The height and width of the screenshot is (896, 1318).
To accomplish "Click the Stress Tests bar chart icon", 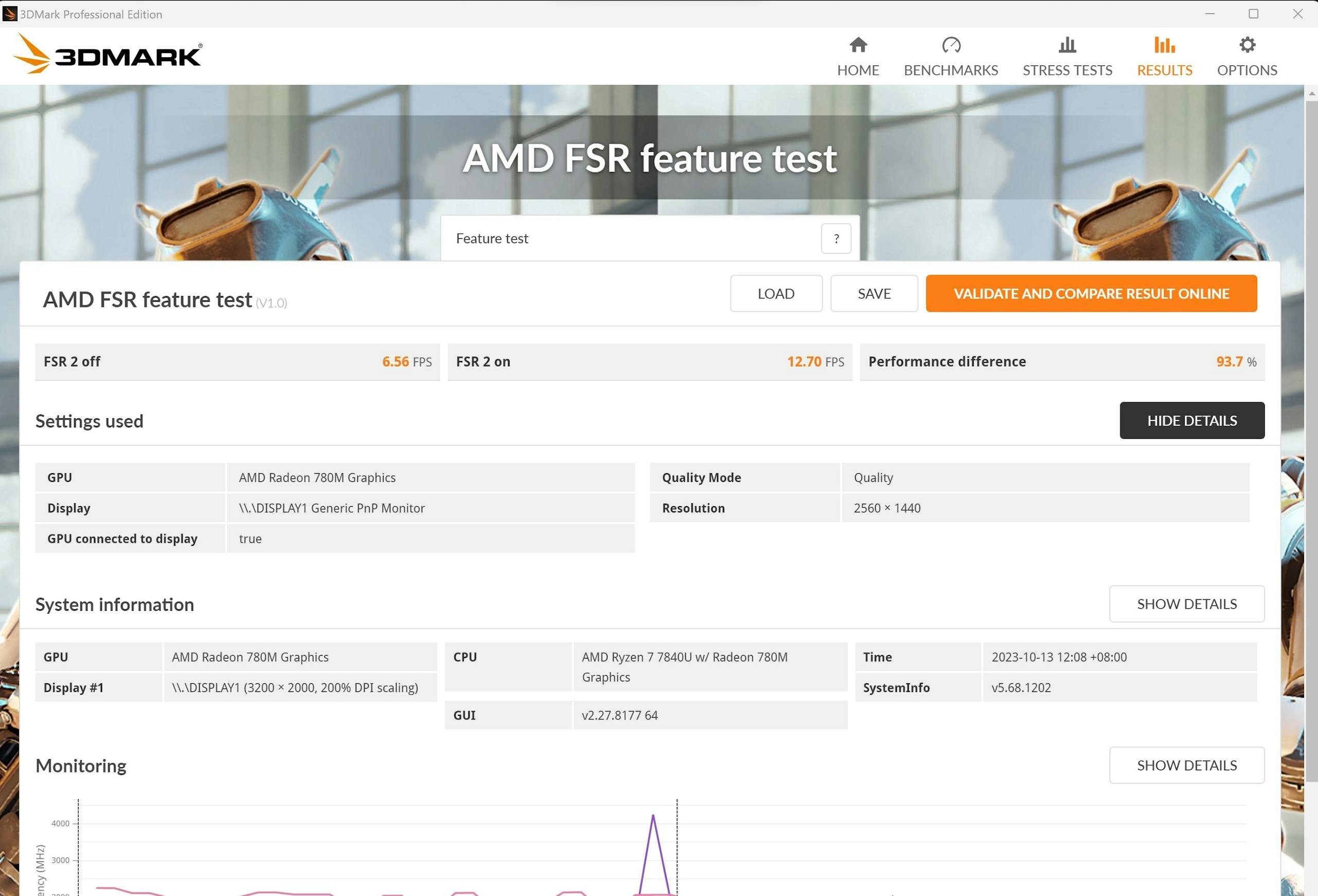I will click(1067, 45).
